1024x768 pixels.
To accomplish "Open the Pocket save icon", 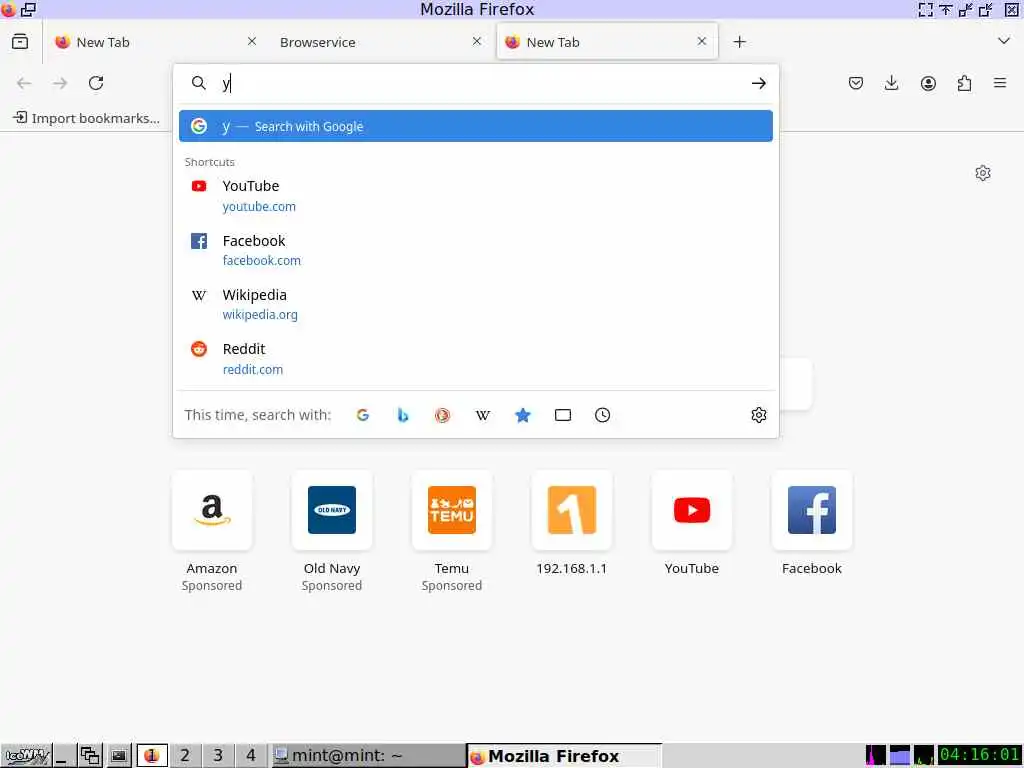I will tap(856, 83).
